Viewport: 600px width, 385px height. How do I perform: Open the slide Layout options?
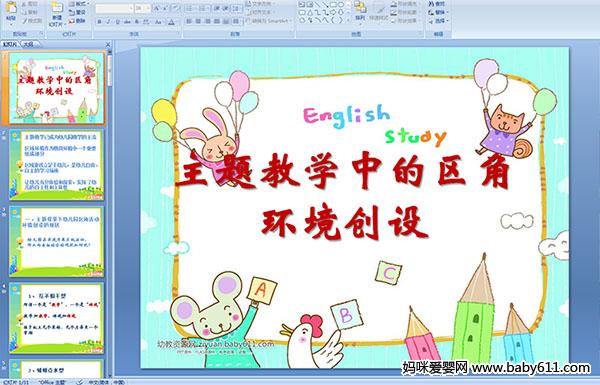[78, 4]
